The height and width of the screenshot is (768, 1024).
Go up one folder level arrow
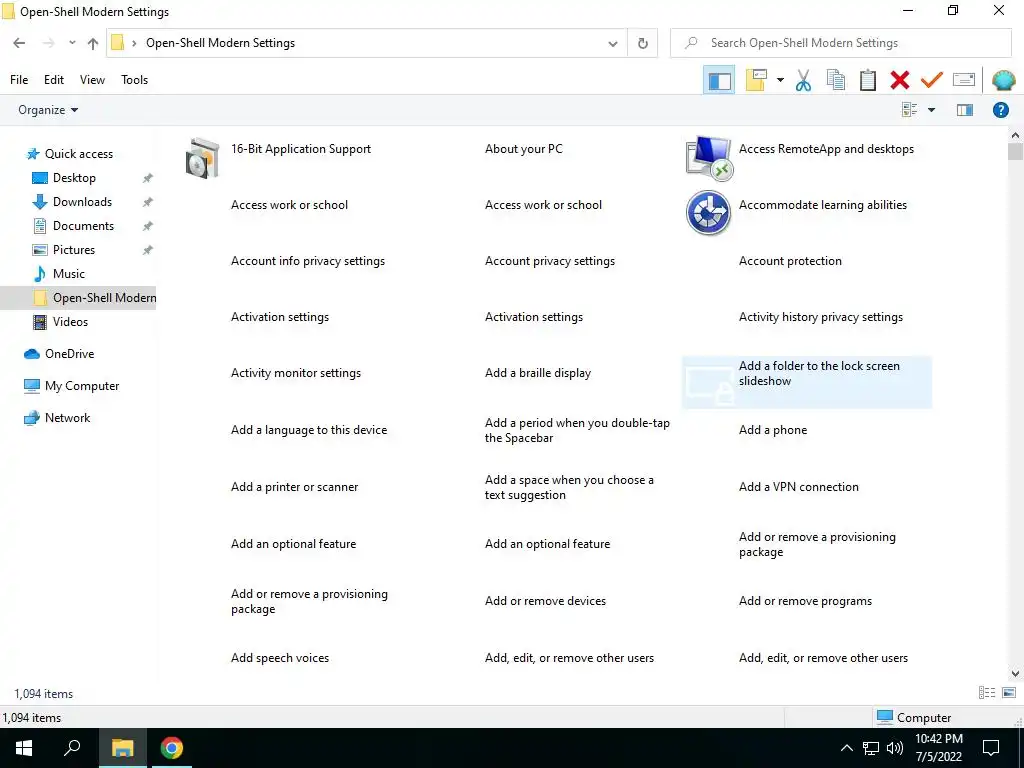click(x=93, y=43)
